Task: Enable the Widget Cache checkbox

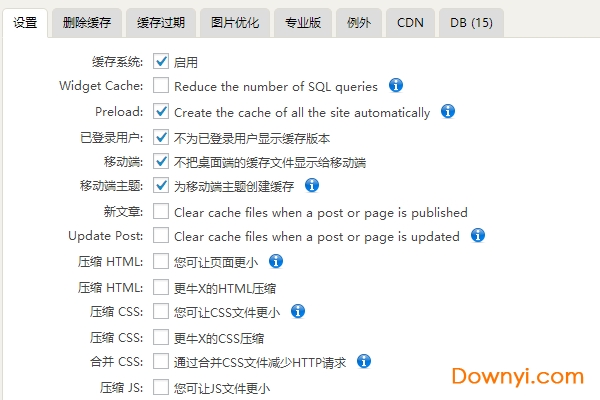Action: (x=161, y=87)
